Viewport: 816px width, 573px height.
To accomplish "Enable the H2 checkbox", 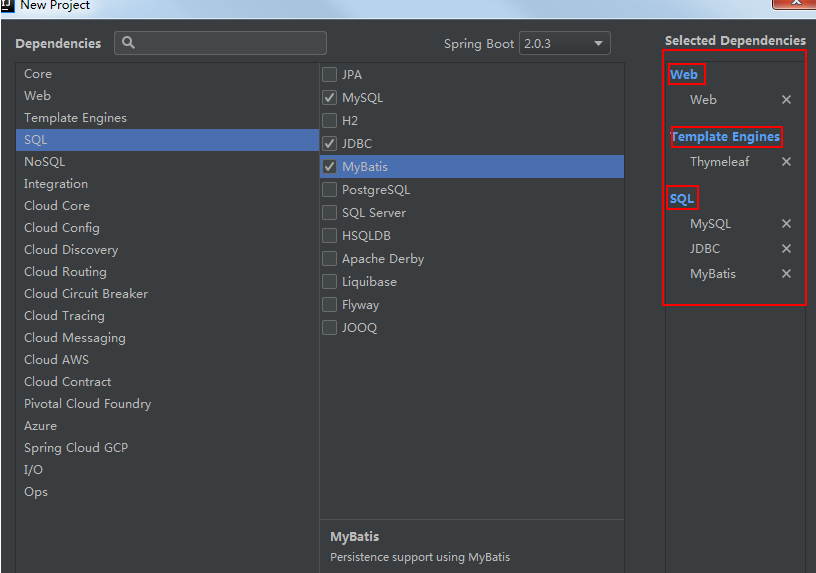I will pos(329,121).
